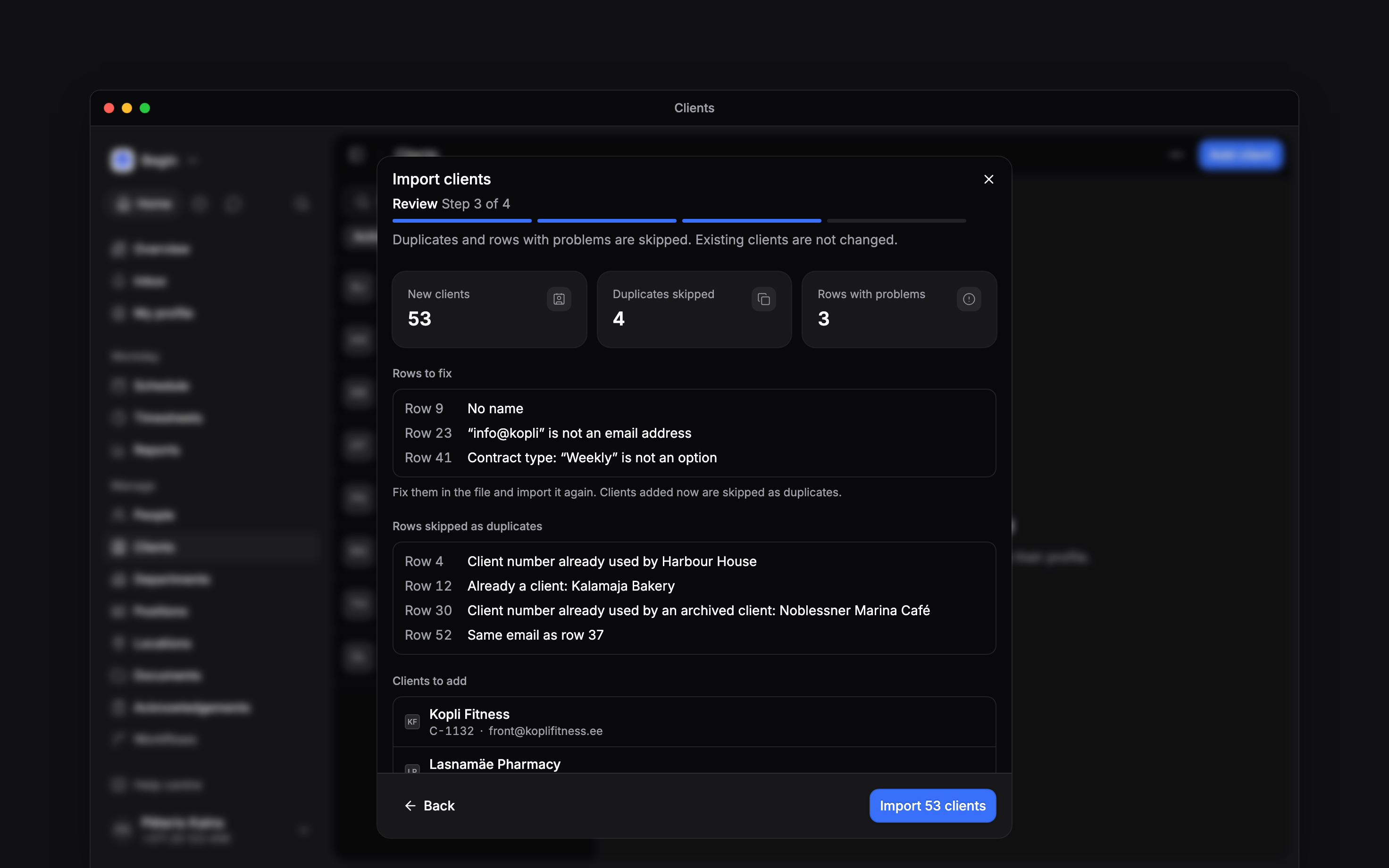
Task: Click Row 4 Harbour House duplicate entry
Action: 694,561
